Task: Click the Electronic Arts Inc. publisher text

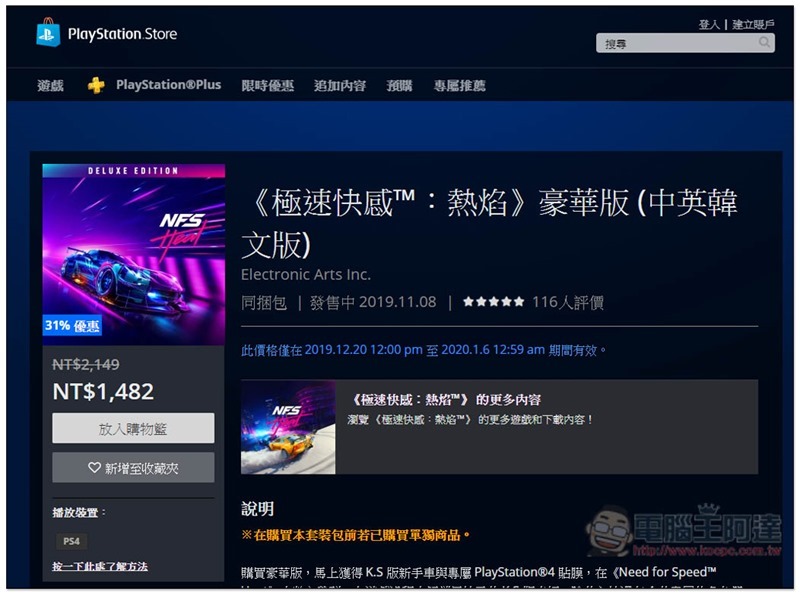Action: click(x=306, y=275)
